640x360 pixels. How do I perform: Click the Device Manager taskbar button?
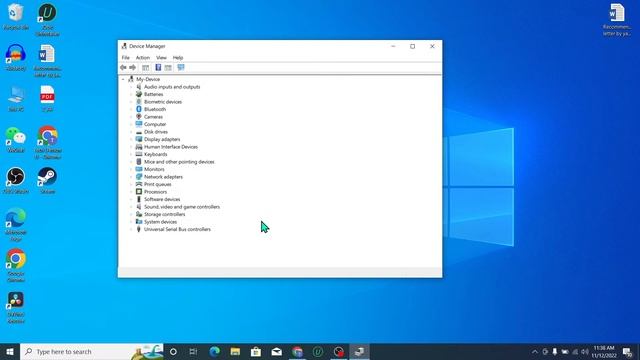[x=359, y=351]
